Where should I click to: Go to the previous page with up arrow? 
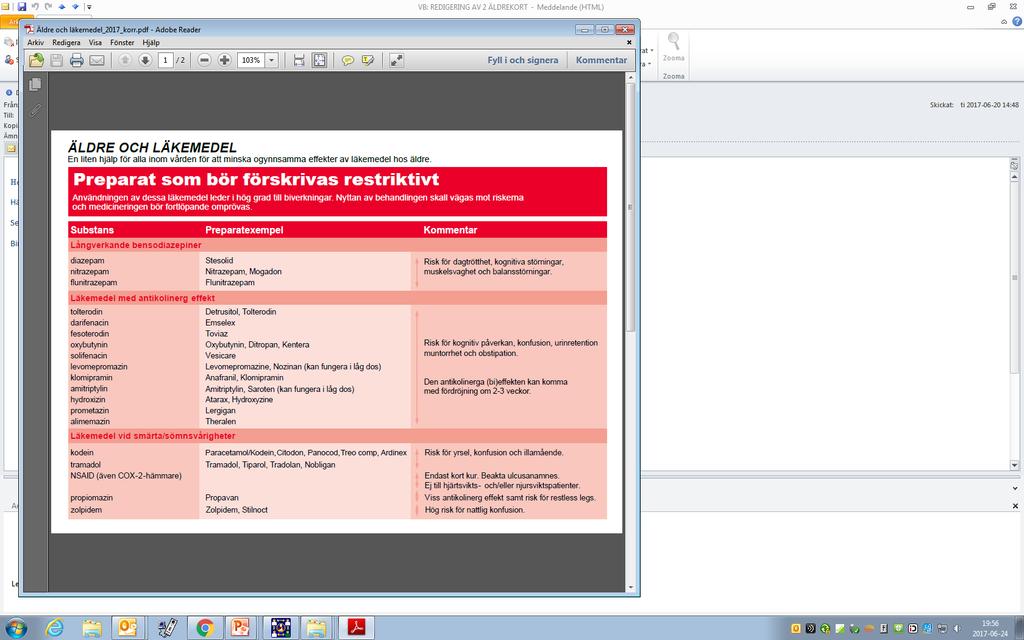pos(125,60)
